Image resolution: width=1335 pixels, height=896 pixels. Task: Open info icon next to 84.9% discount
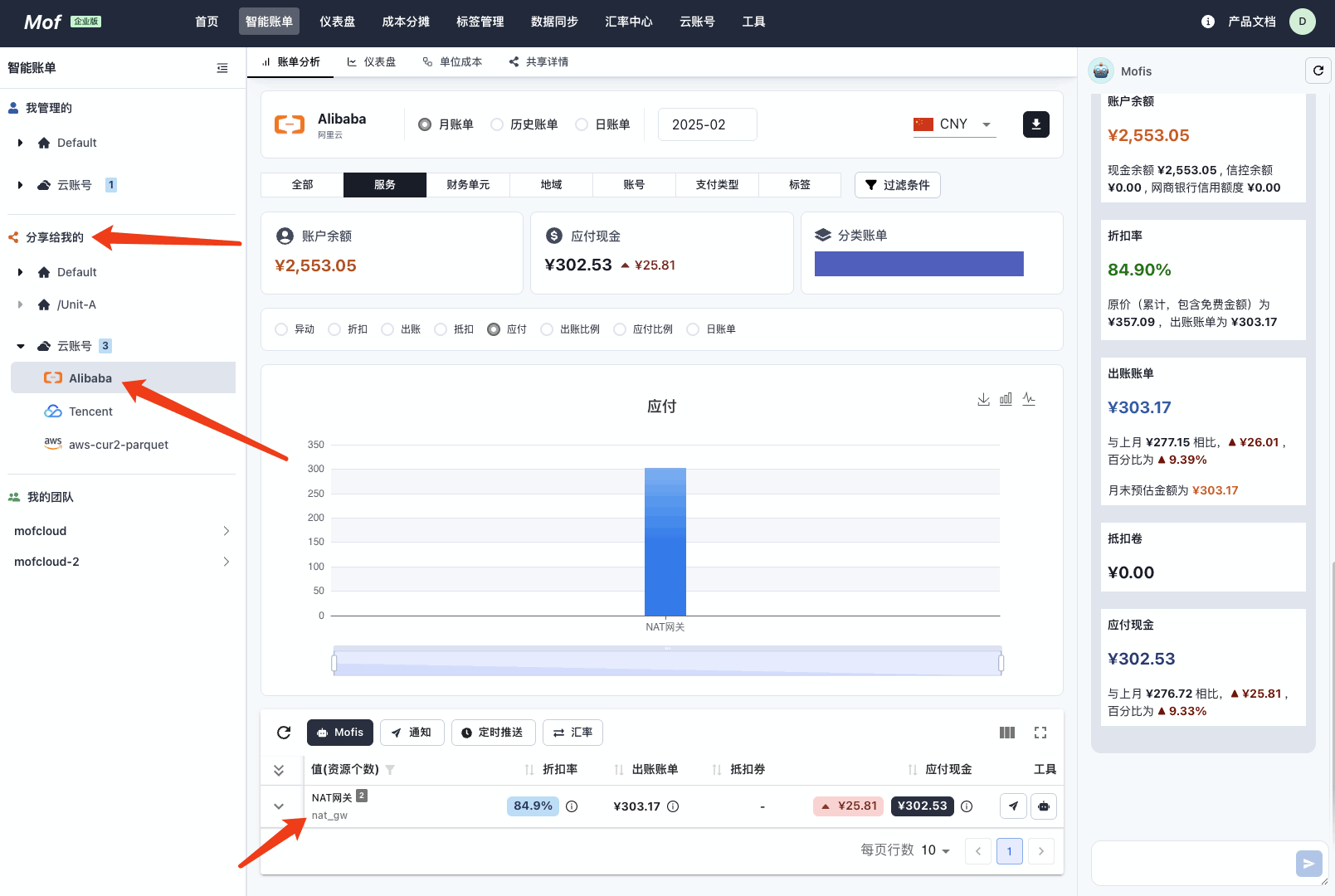click(x=572, y=806)
